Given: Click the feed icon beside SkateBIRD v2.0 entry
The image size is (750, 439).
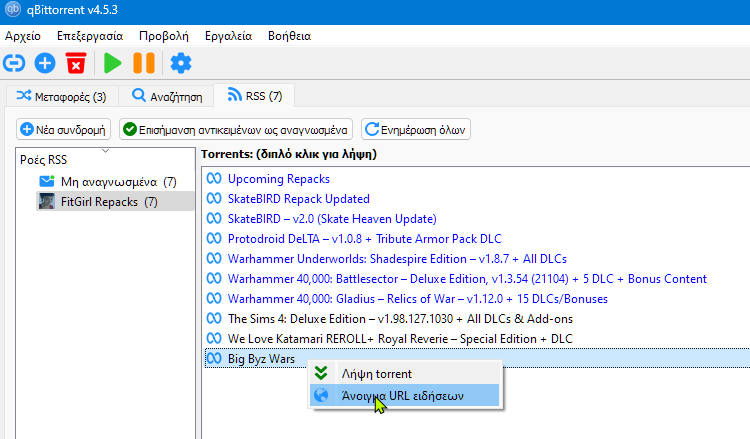Looking at the screenshot, I should coord(214,219).
